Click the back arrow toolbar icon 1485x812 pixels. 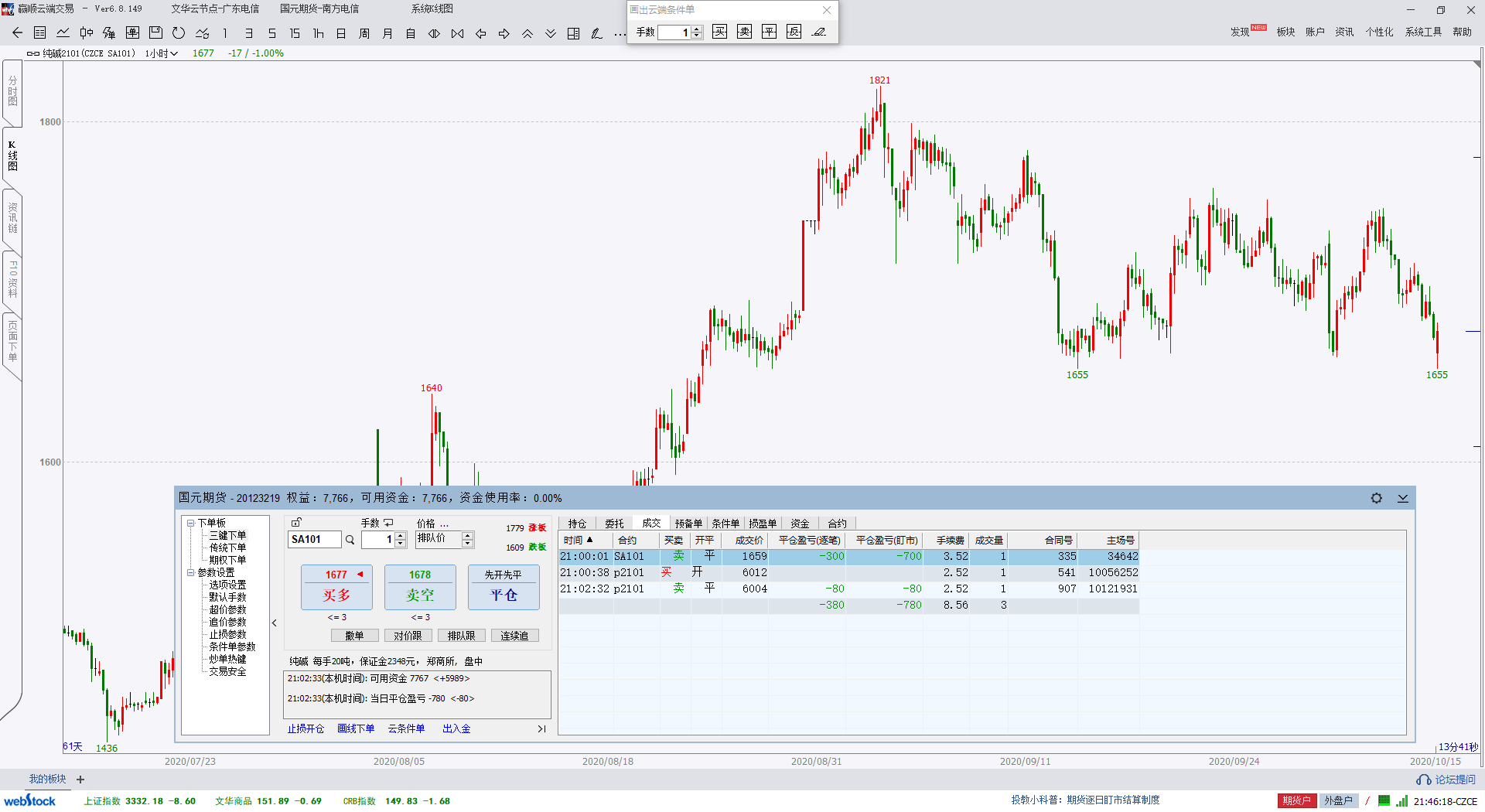(17, 32)
